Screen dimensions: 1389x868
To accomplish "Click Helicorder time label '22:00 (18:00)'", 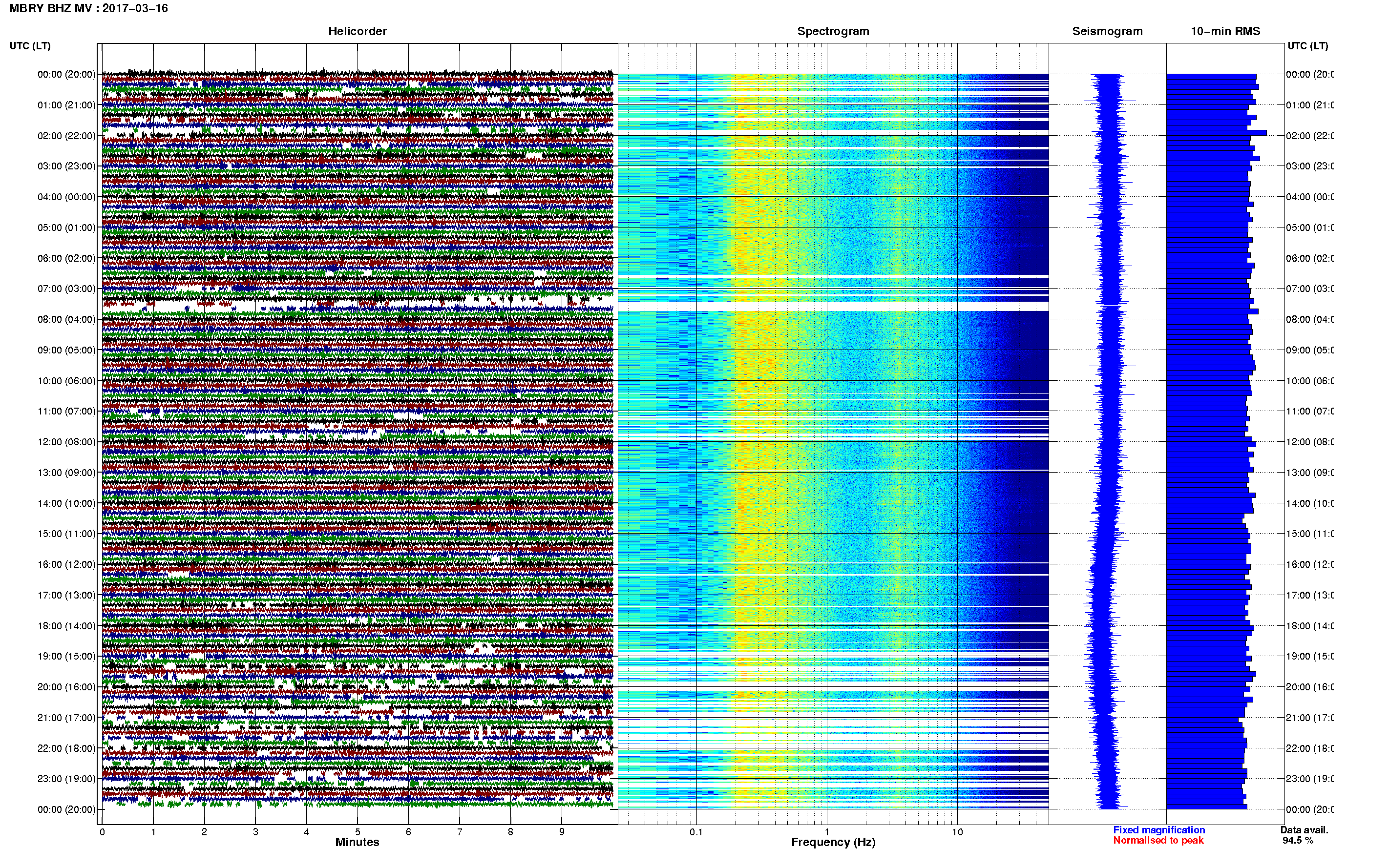I will tap(66, 748).
